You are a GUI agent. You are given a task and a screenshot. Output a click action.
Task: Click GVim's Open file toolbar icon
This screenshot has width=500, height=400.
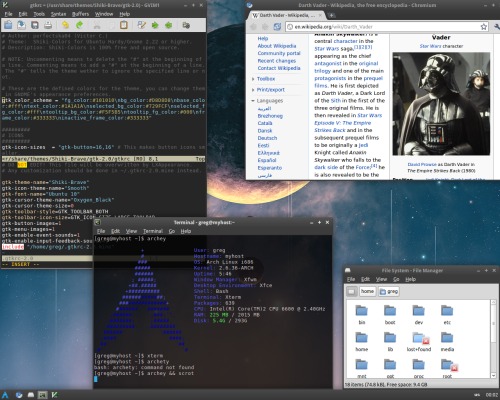[8, 25]
